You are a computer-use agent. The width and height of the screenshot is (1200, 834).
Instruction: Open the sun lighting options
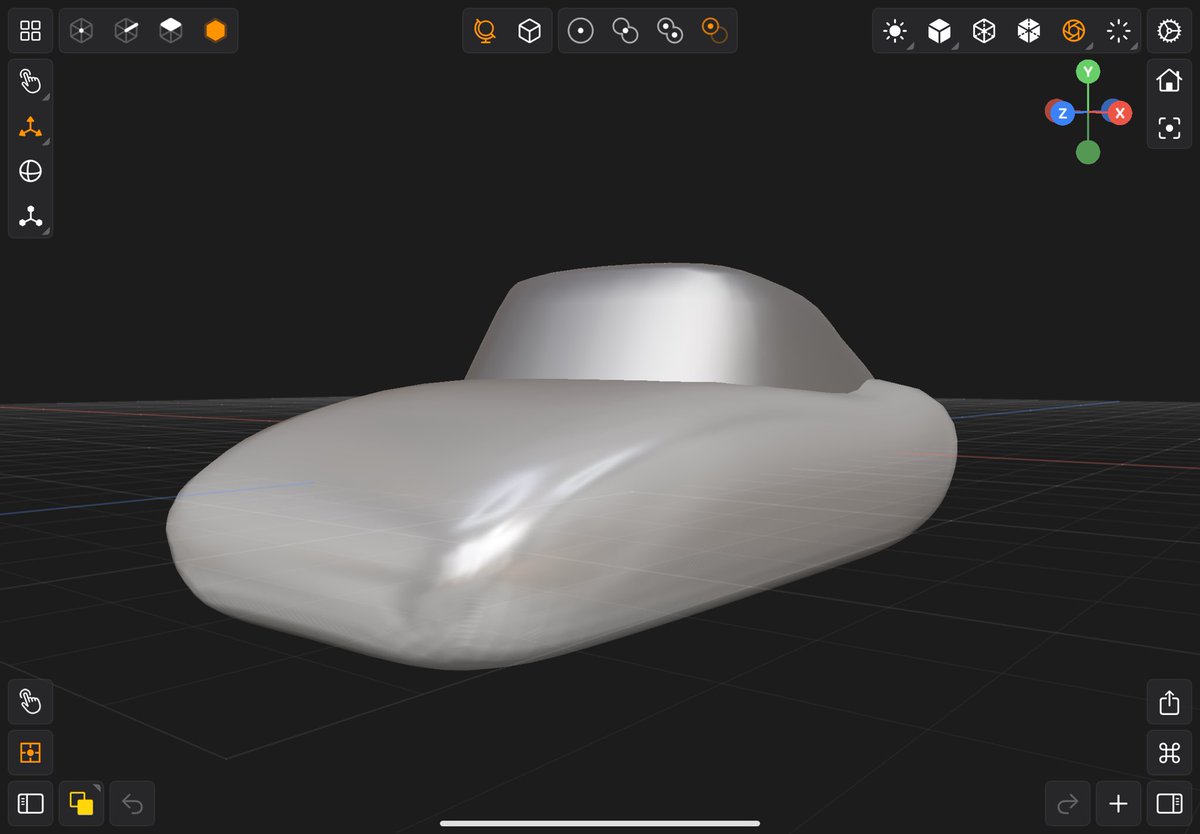pos(895,31)
